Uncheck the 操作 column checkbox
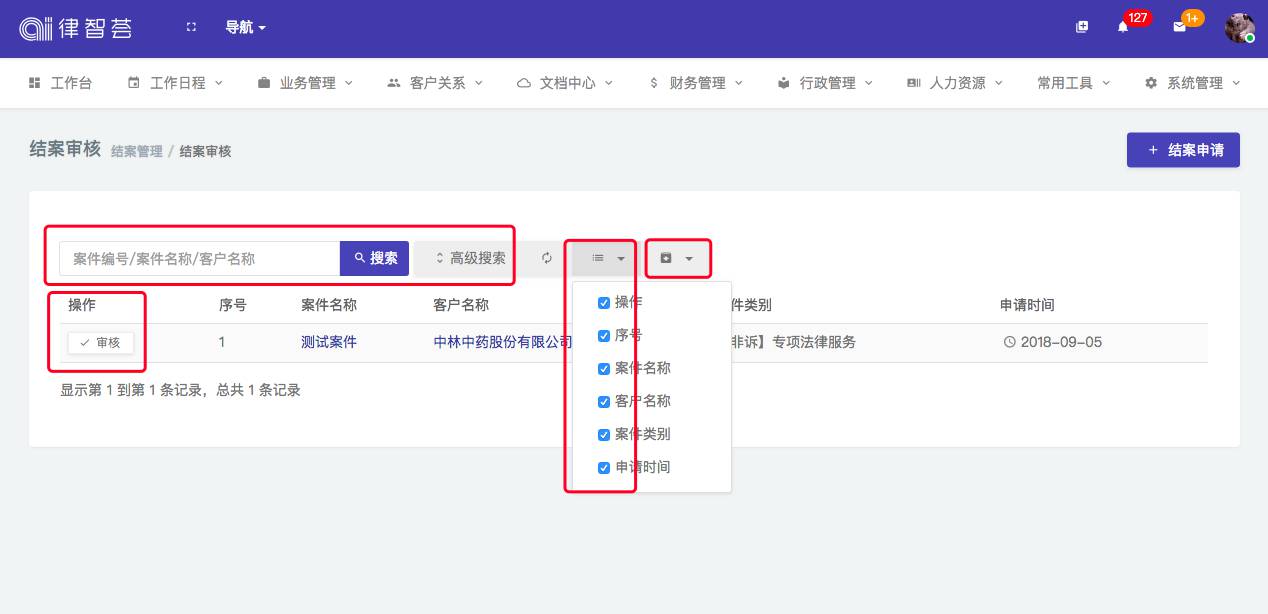 [604, 303]
